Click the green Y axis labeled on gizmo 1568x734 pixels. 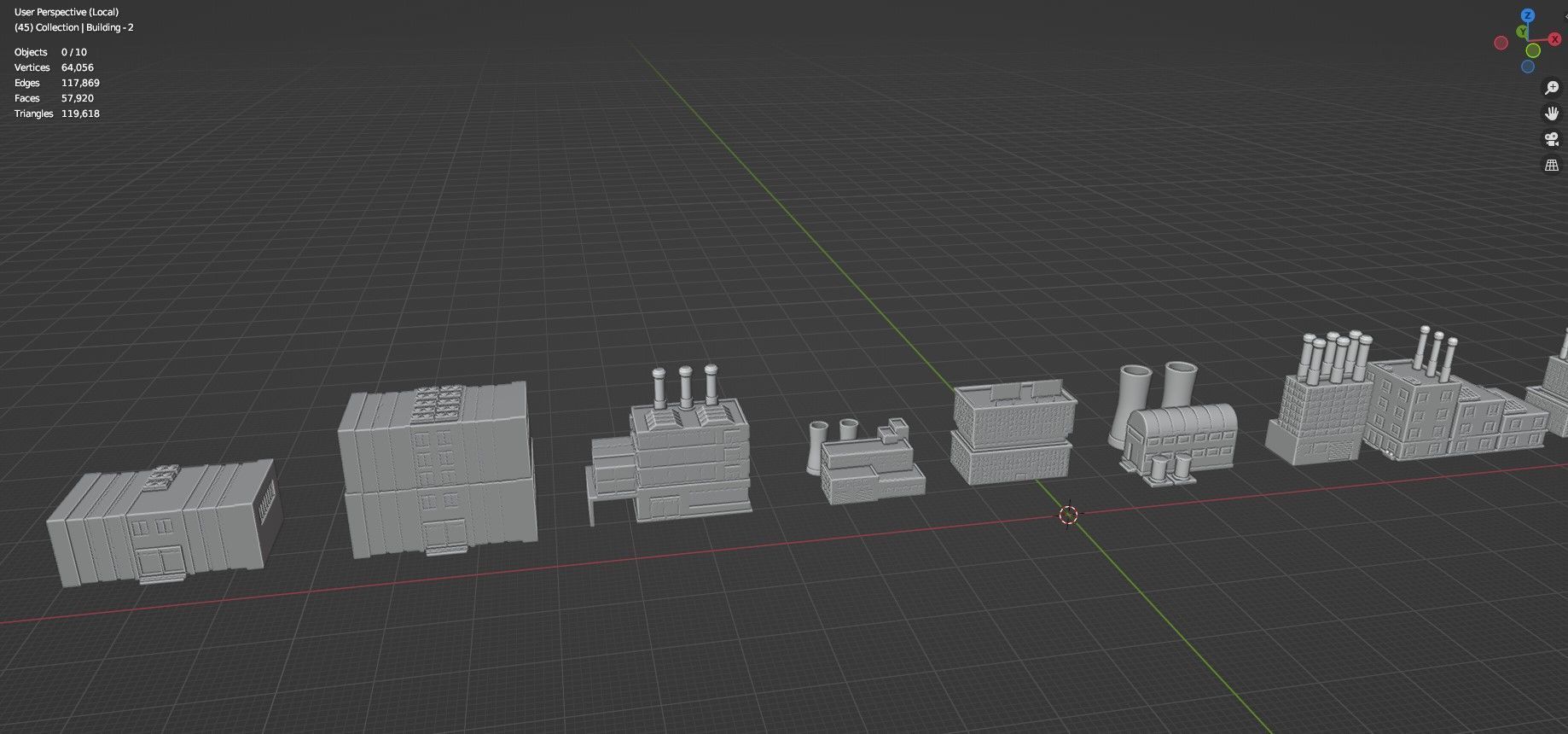click(x=1523, y=32)
